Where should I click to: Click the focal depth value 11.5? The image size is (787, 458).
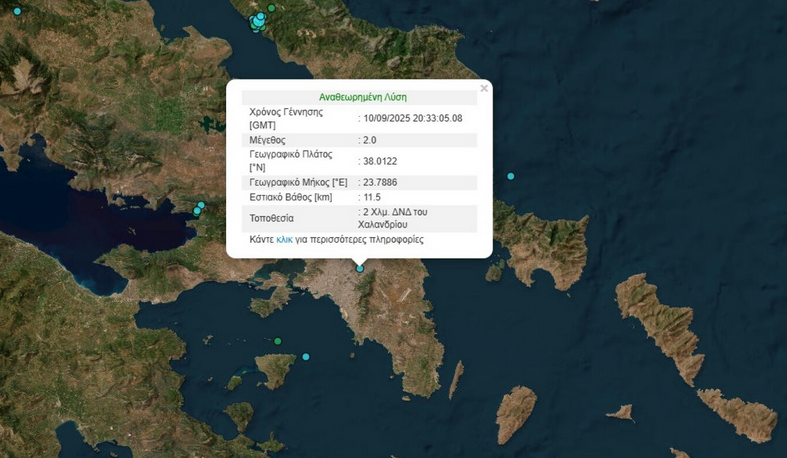point(370,198)
